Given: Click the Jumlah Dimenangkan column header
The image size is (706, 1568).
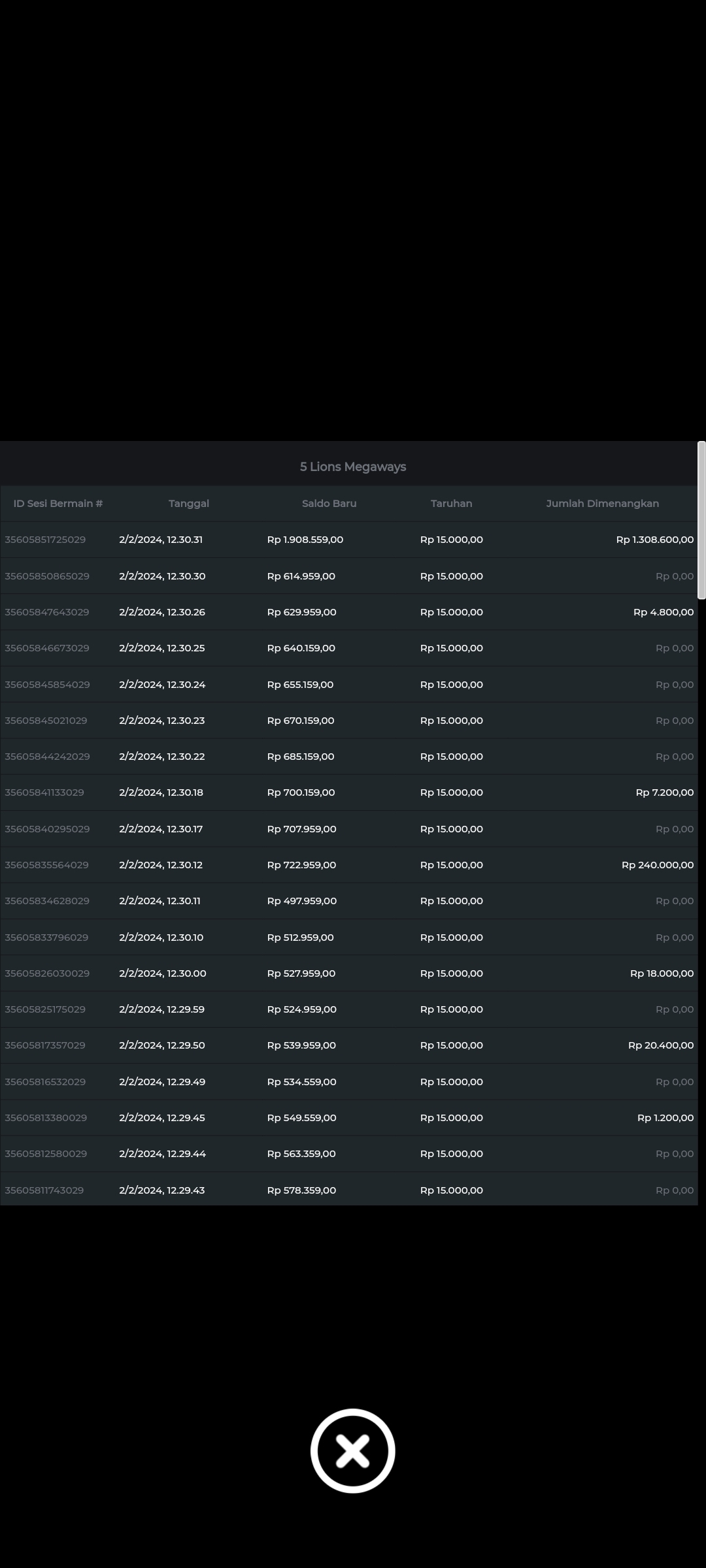Looking at the screenshot, I should [602, 504].
